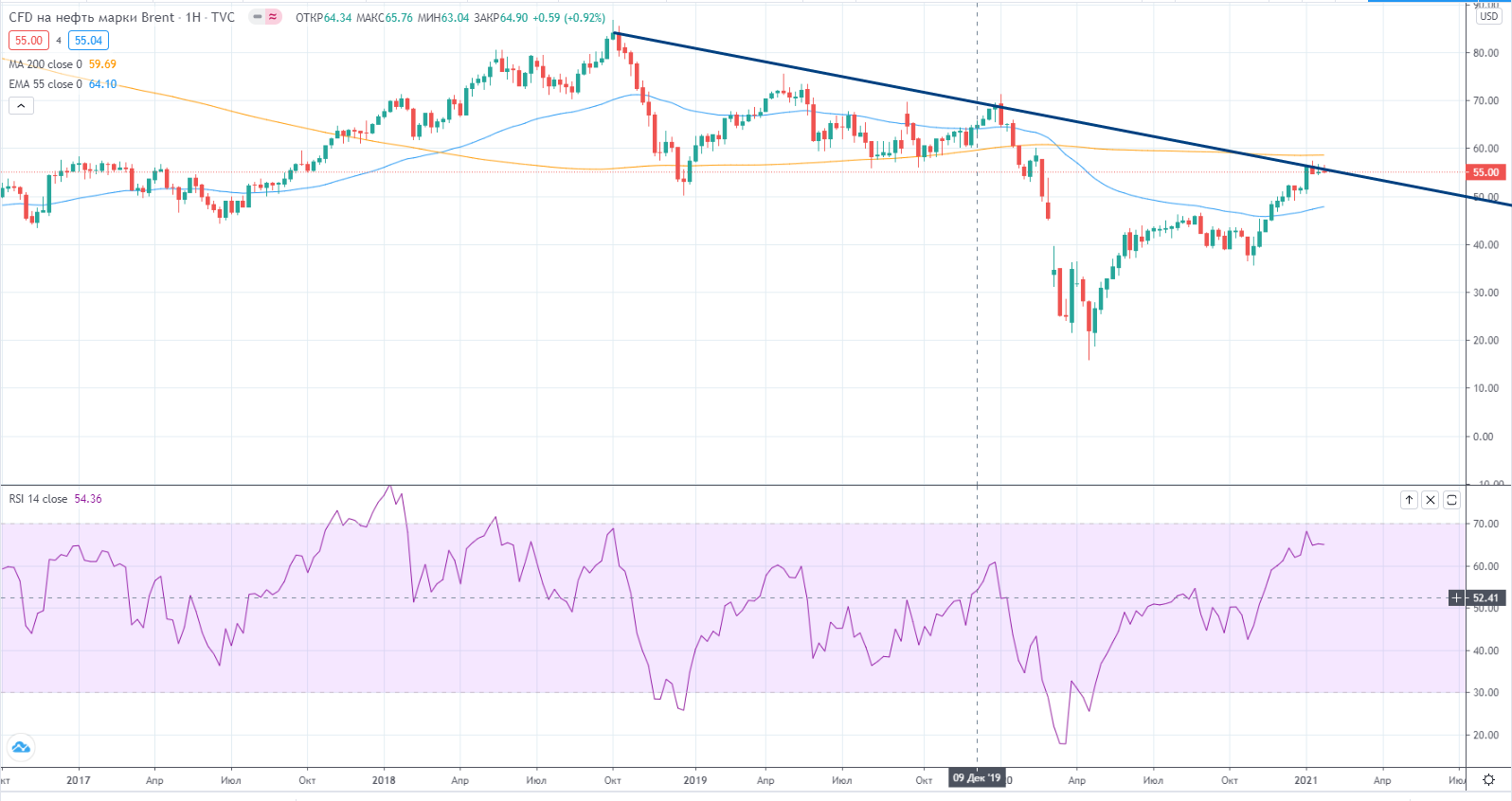Screen dimensions: 1512x801
Task: Click the gray dash status icon
Action: [257, 17]
